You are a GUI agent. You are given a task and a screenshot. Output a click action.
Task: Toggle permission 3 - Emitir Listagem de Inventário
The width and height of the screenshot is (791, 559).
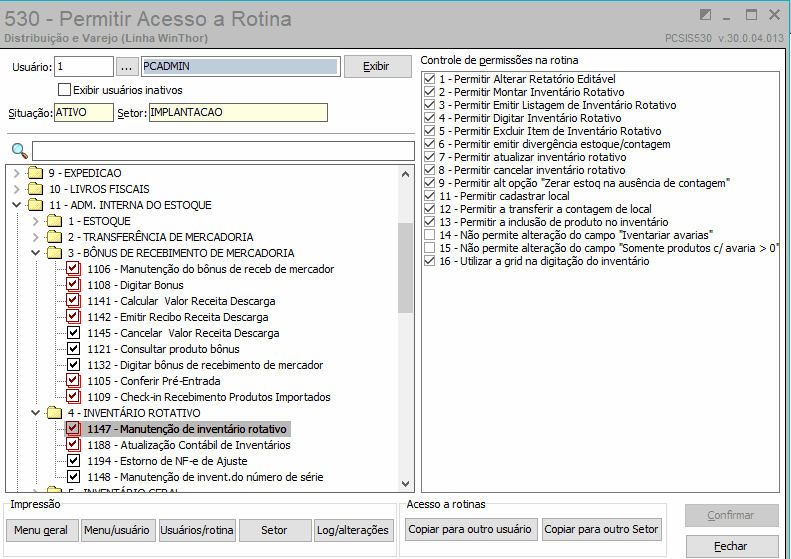tap(429, 105)
